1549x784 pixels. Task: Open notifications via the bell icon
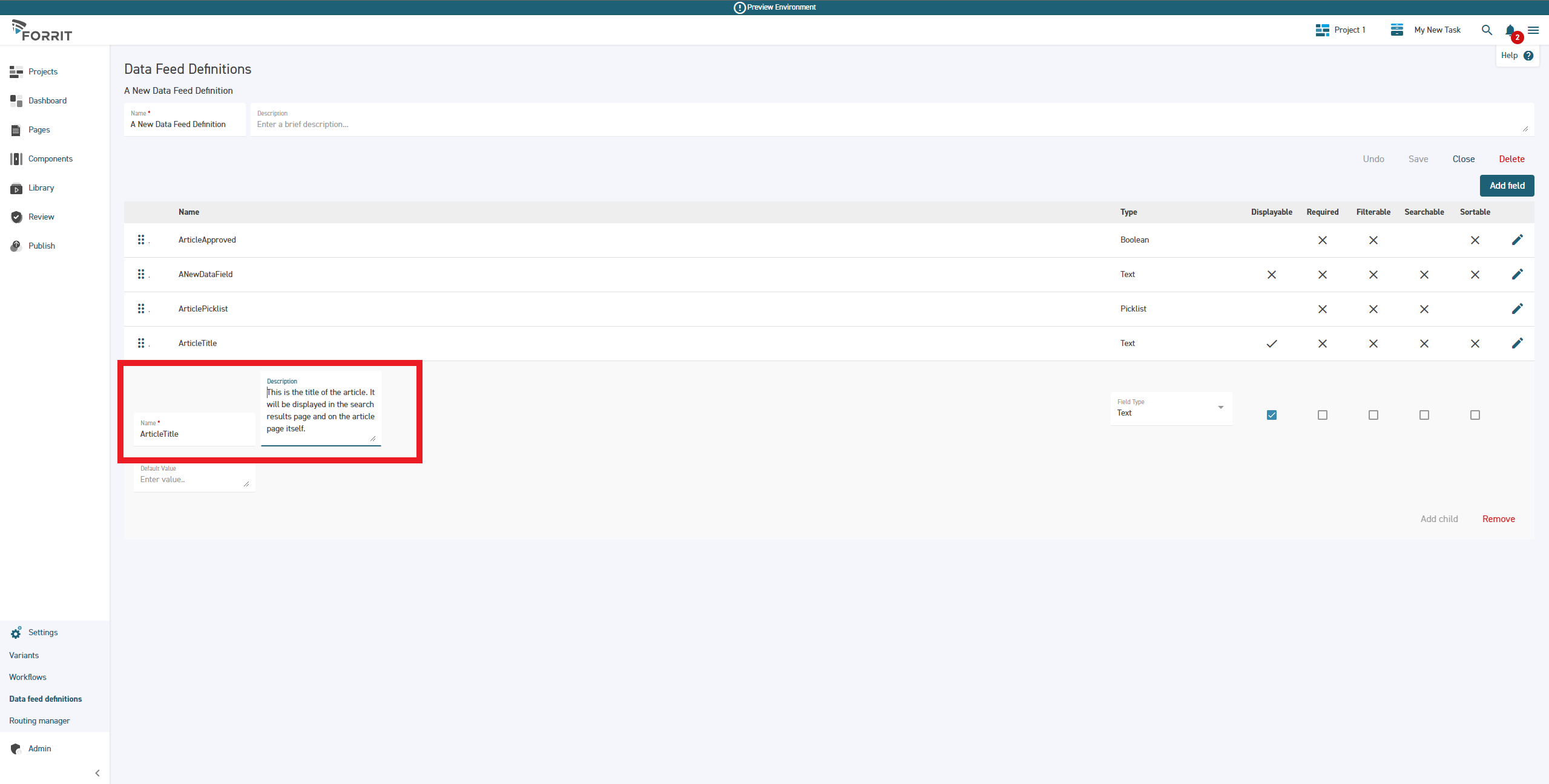[1510, 30]
